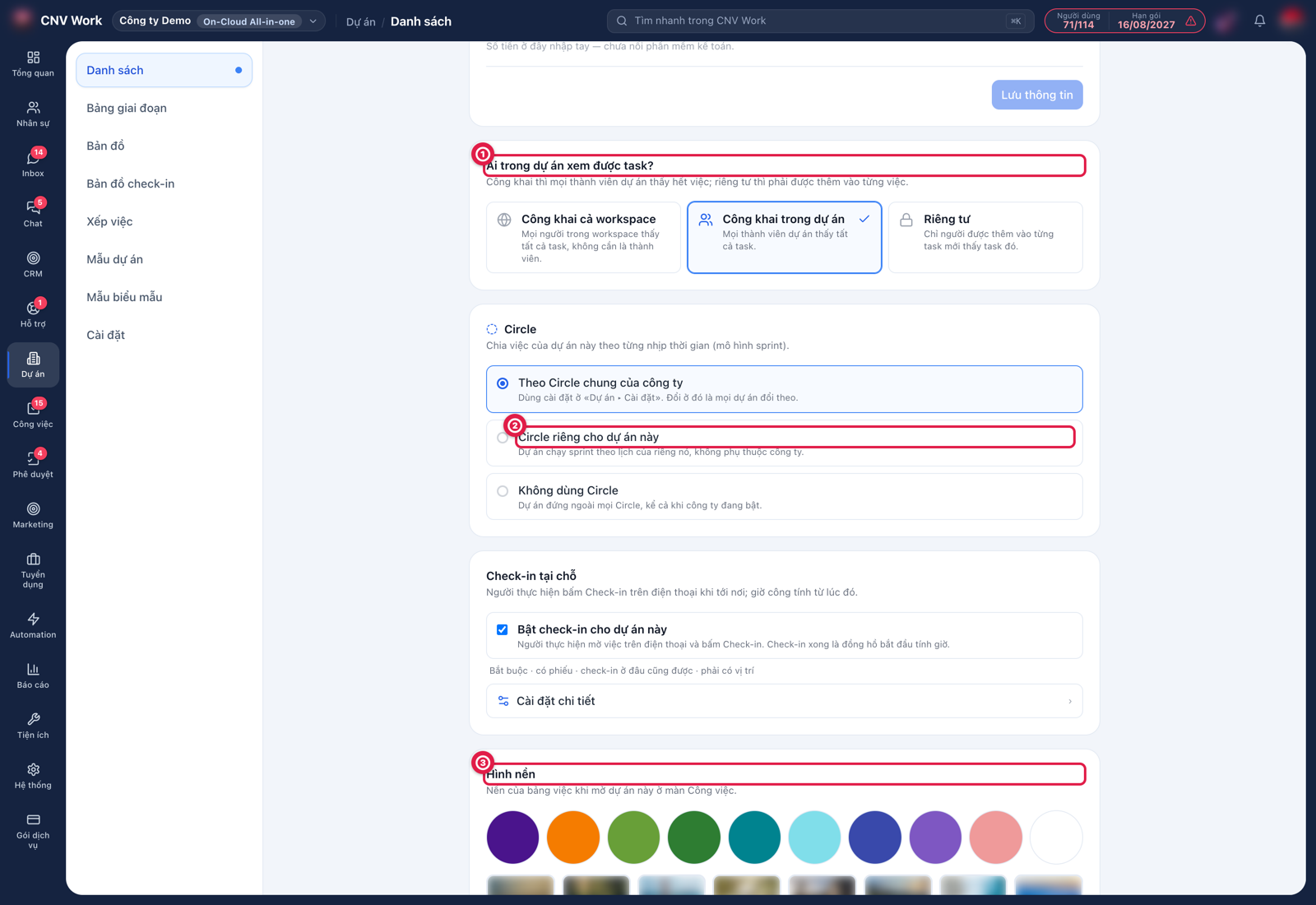Select Không dùng Circle option
The height and width of the screenshot is (905, 1316).
(x=784, y=496)
